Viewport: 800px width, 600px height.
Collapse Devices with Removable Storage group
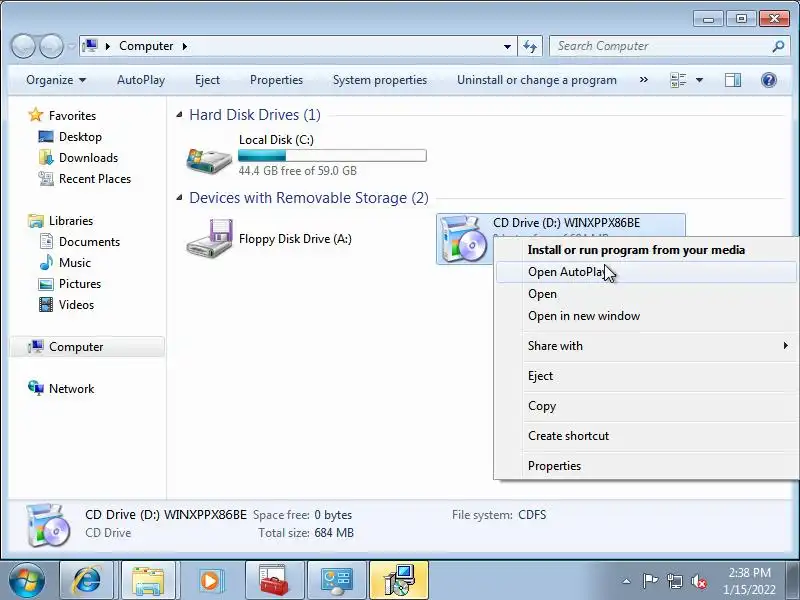point(179,197)
